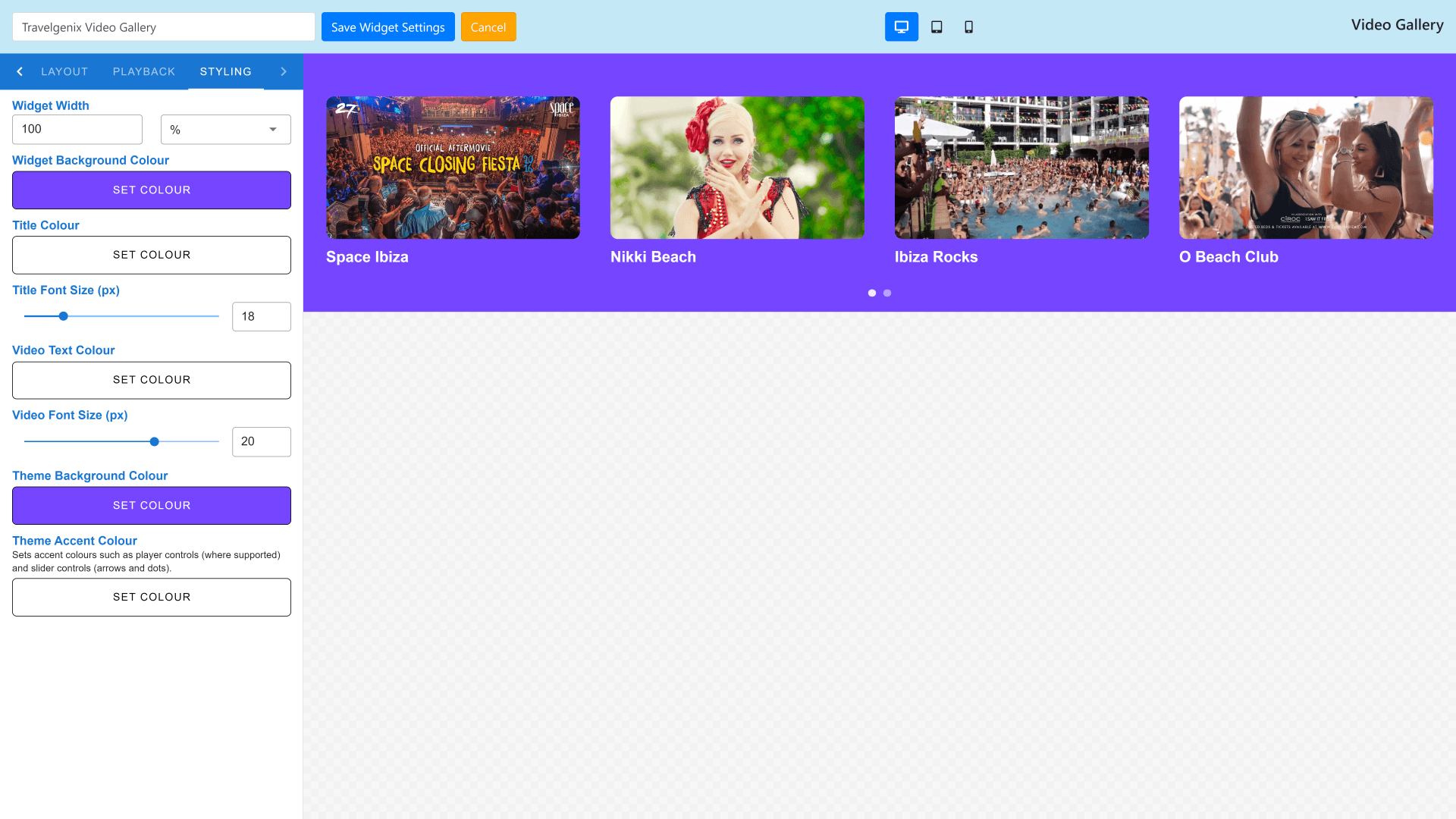Open the Layout tab

[x=64, y=71]
